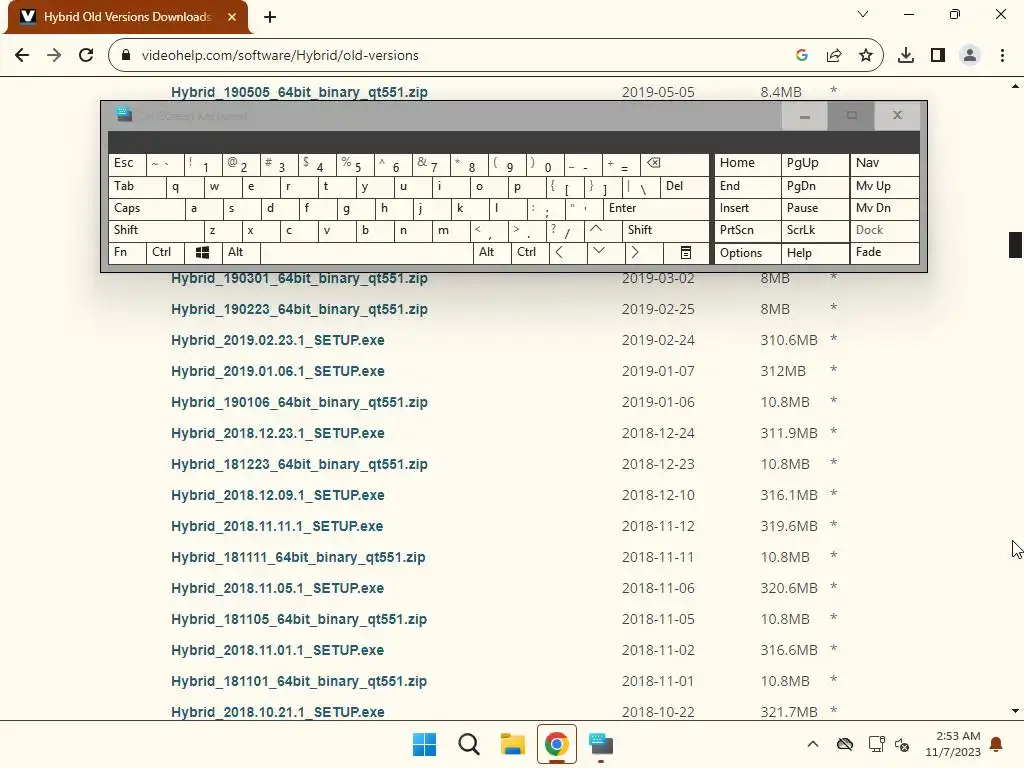Click the Enter key on keyboard
The height and width of the screenshot is (768, 1024).
(x=656, y=208)
